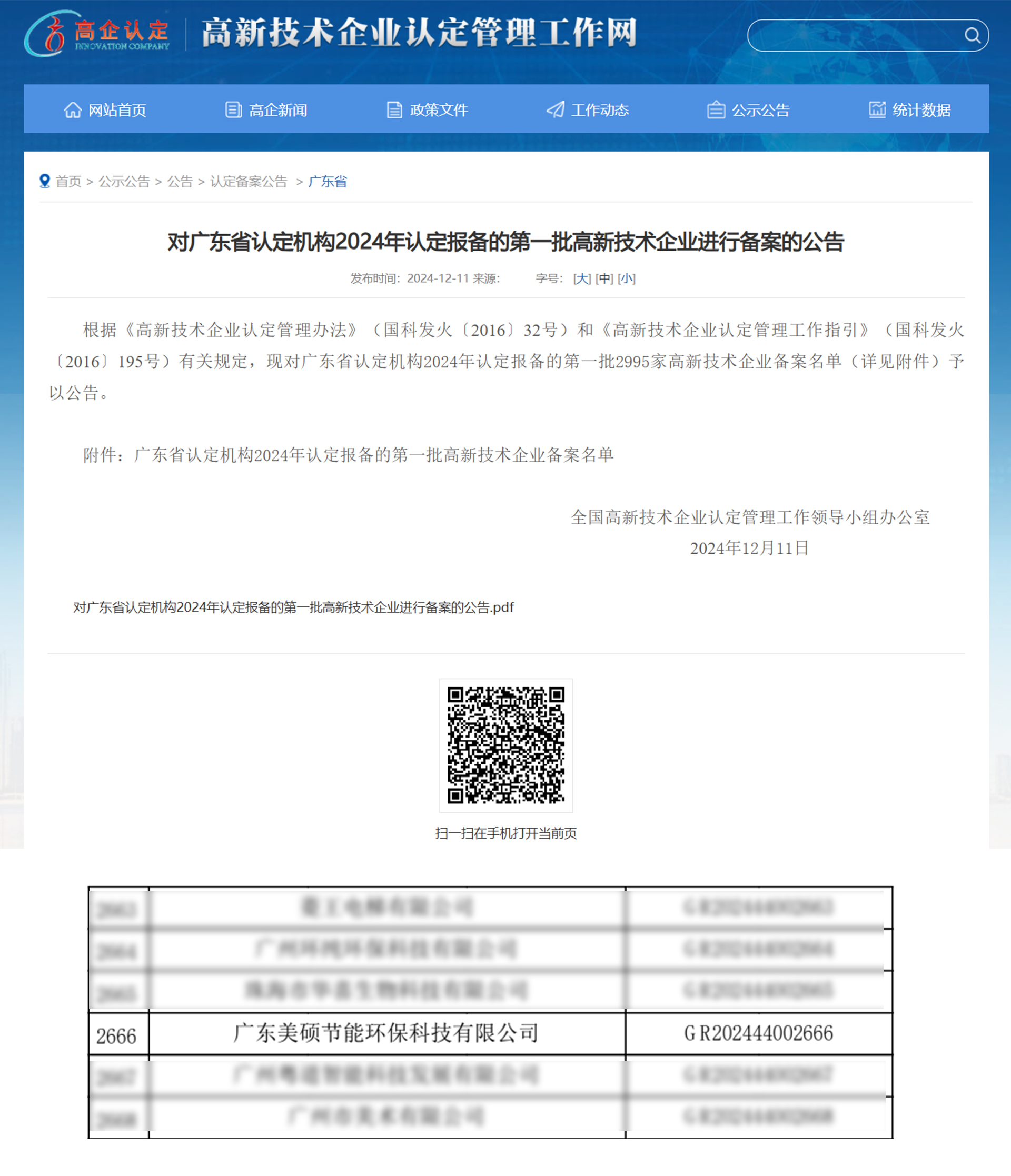Screen dimensions: 1011x1176
Task: Set font size to medium [中]
Action: [604, 278]
